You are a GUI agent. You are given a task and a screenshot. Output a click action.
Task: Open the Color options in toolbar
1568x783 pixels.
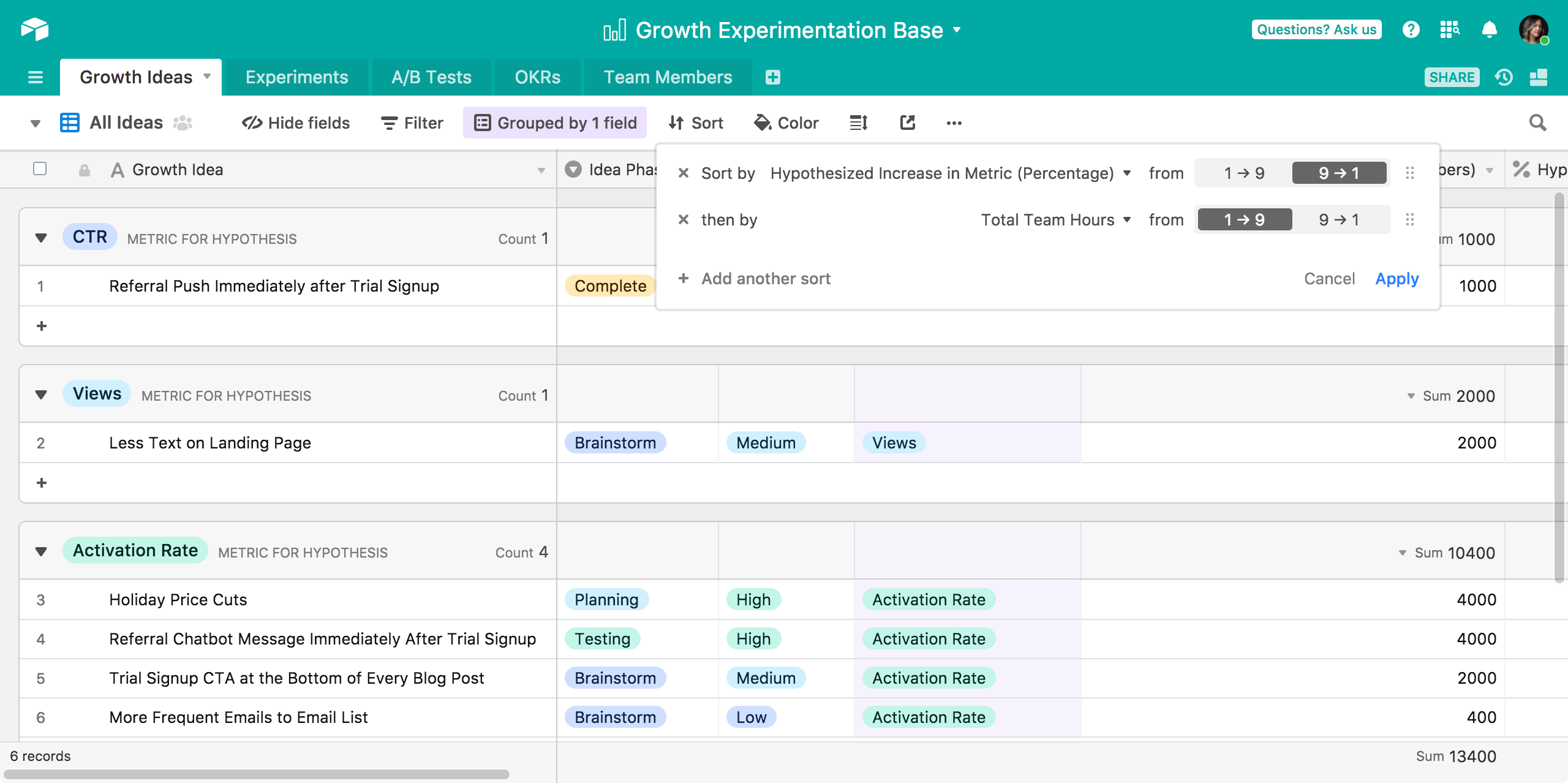tap(786, 123)
